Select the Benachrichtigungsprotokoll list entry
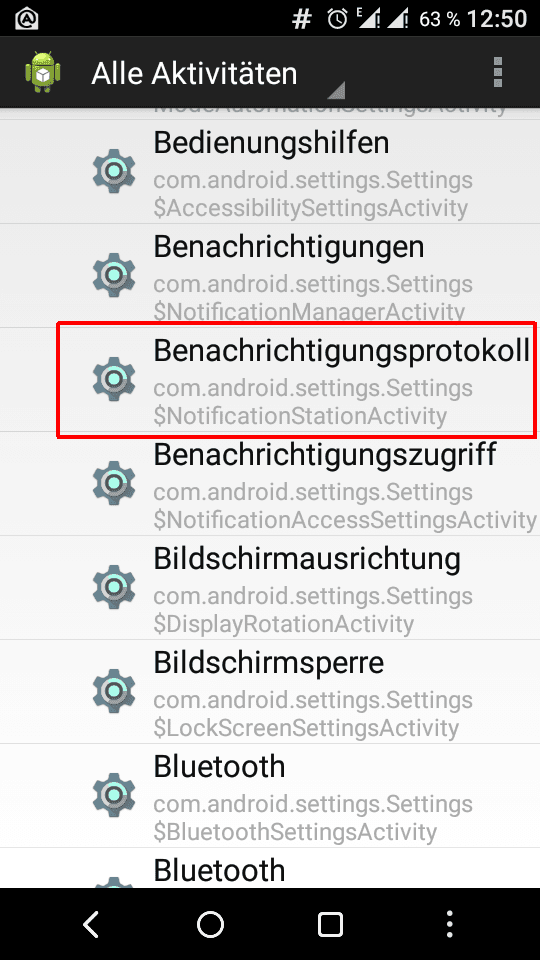Viewport: 540px width, 960px height. pos(270,380)
